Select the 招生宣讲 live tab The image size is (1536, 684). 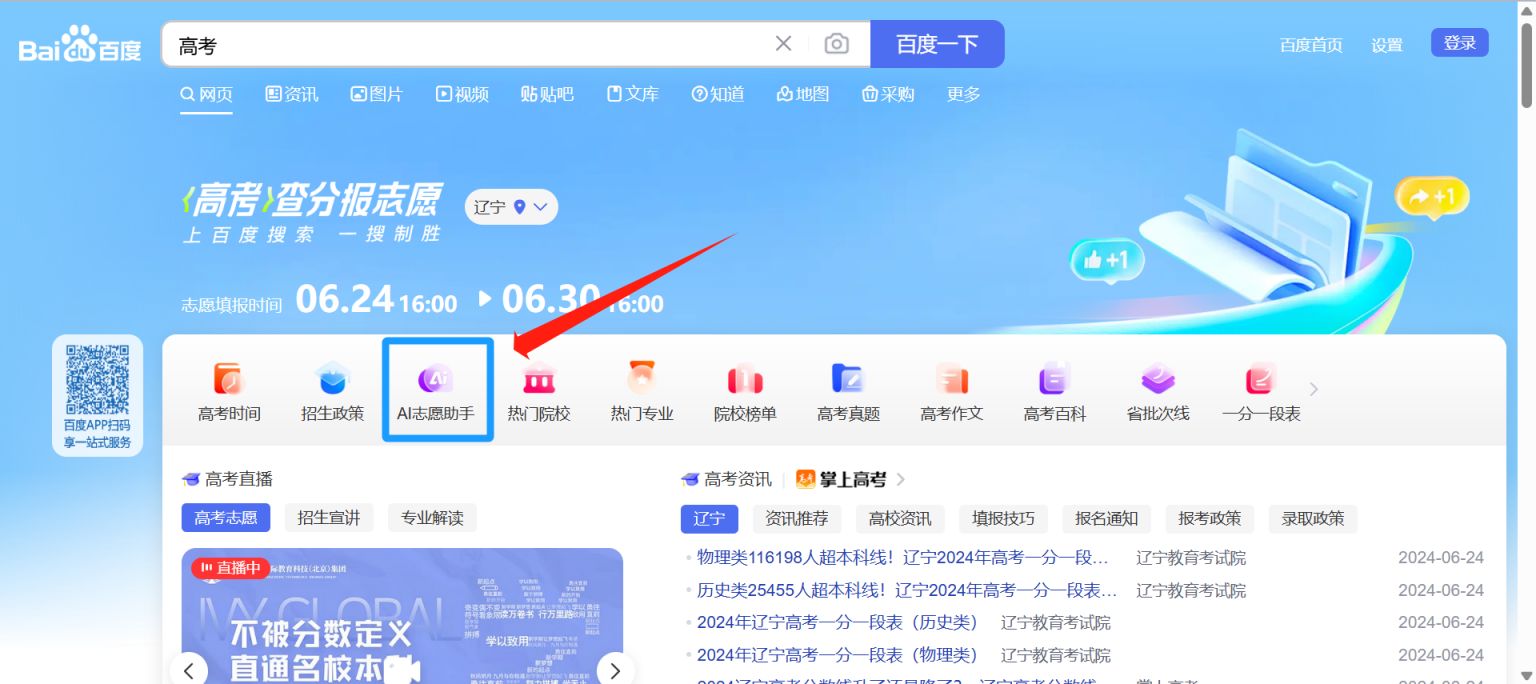point(329,518)
